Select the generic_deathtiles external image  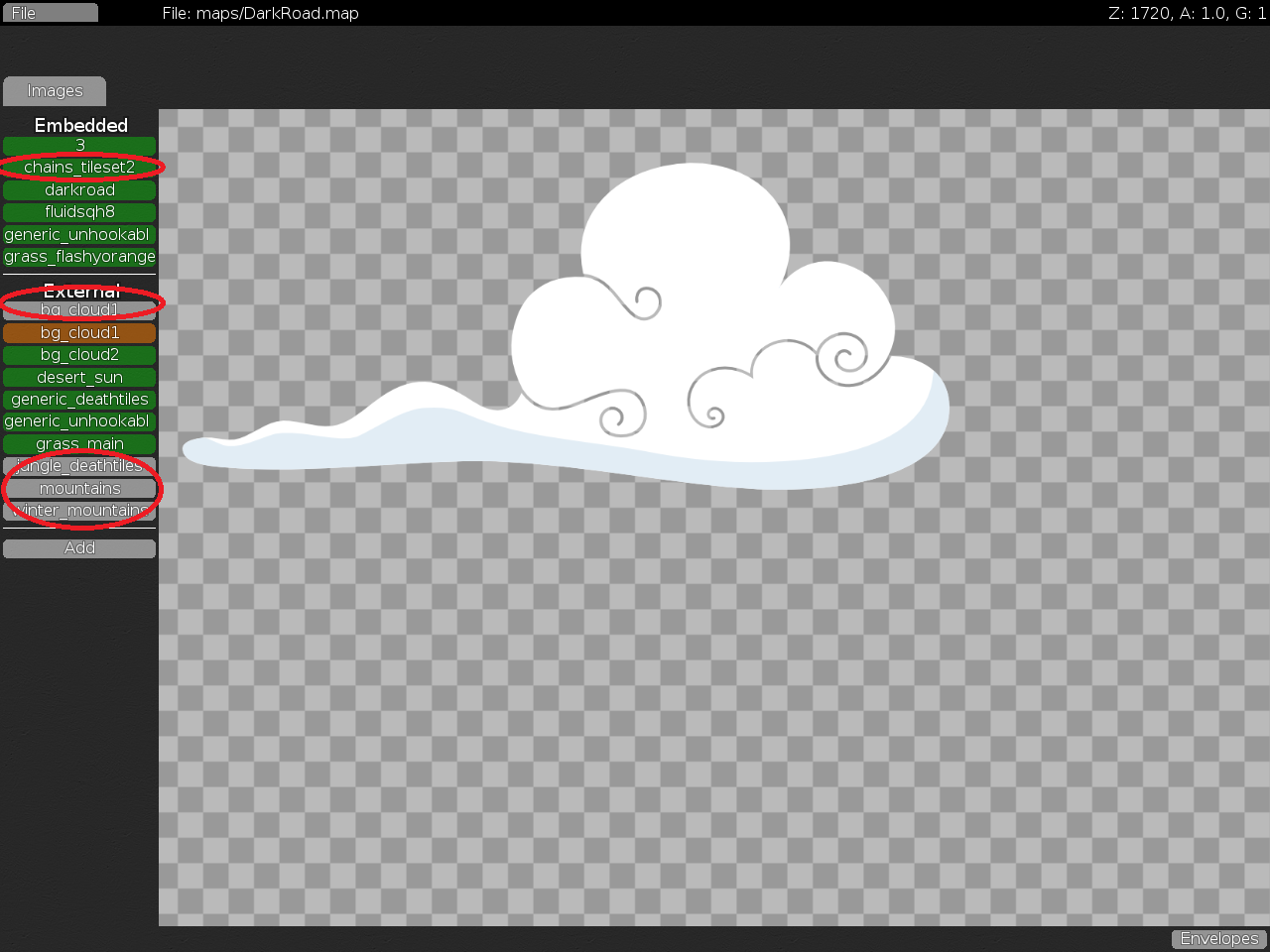click(79, 399)
